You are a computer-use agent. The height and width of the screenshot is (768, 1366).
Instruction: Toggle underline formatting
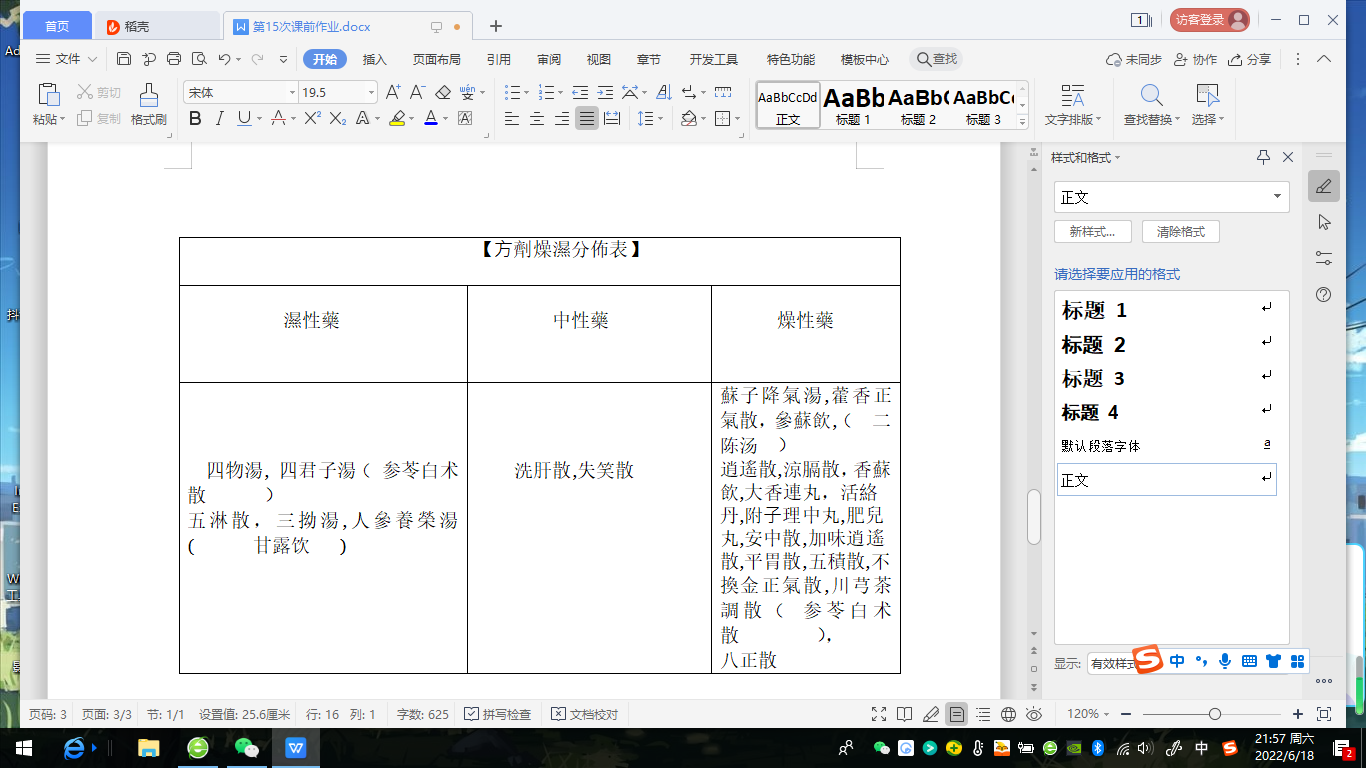244,118
